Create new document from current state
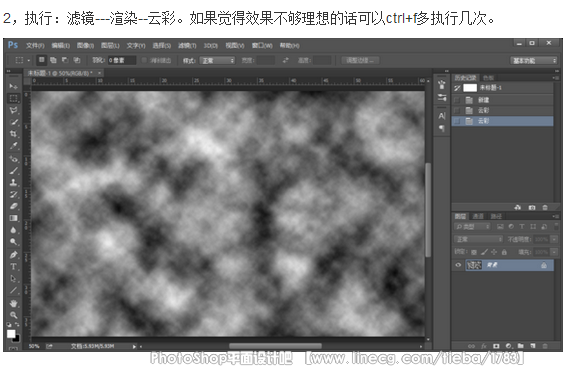 pos(518,207)
